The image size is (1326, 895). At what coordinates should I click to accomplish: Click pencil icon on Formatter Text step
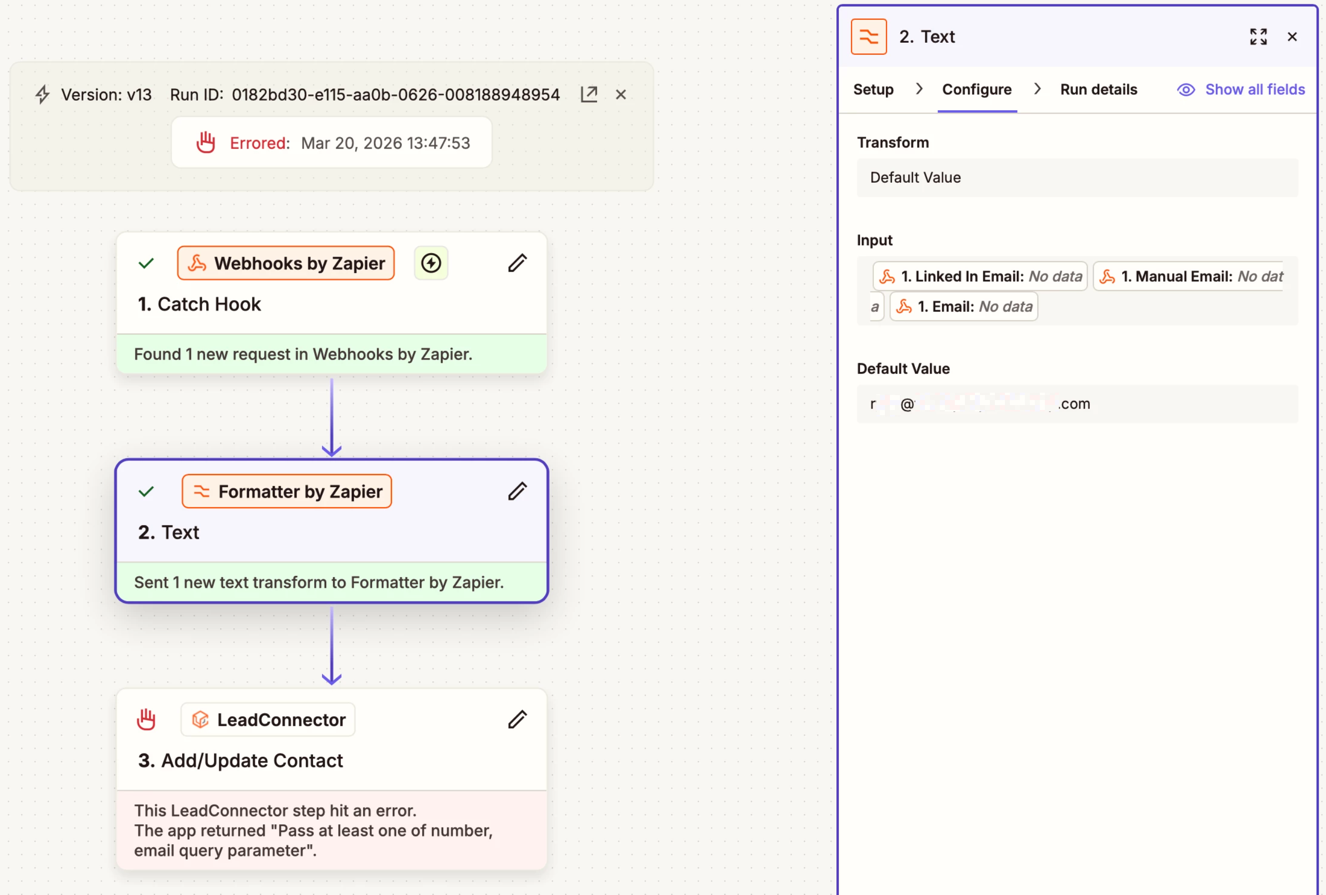click(517, 491)
